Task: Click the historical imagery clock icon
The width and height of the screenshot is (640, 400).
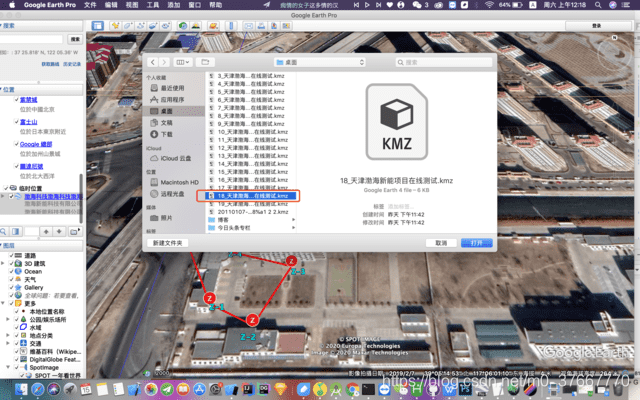Action: [x=183, y=26]
